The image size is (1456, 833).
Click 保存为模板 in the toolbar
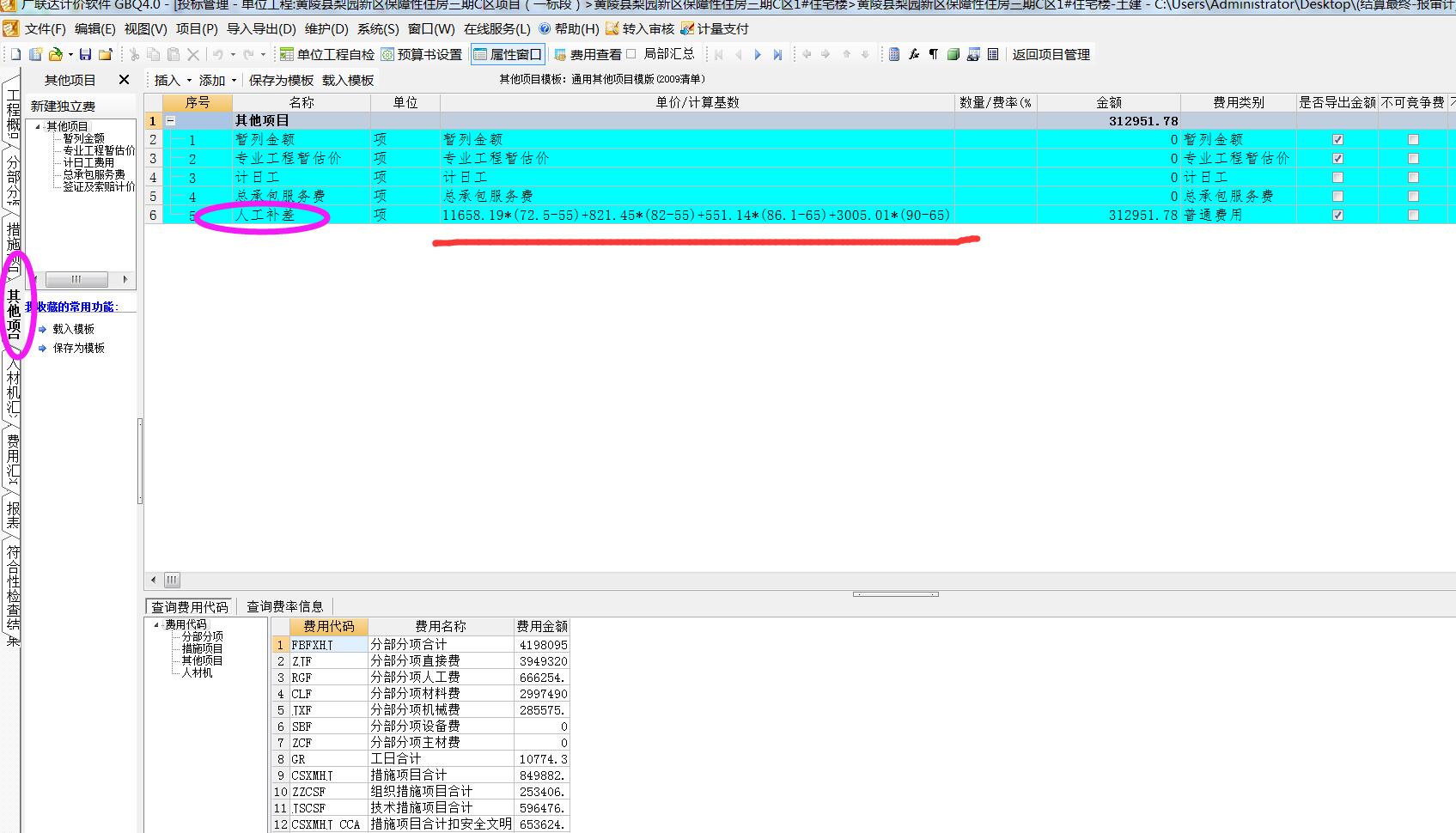[x=281, y=80]
